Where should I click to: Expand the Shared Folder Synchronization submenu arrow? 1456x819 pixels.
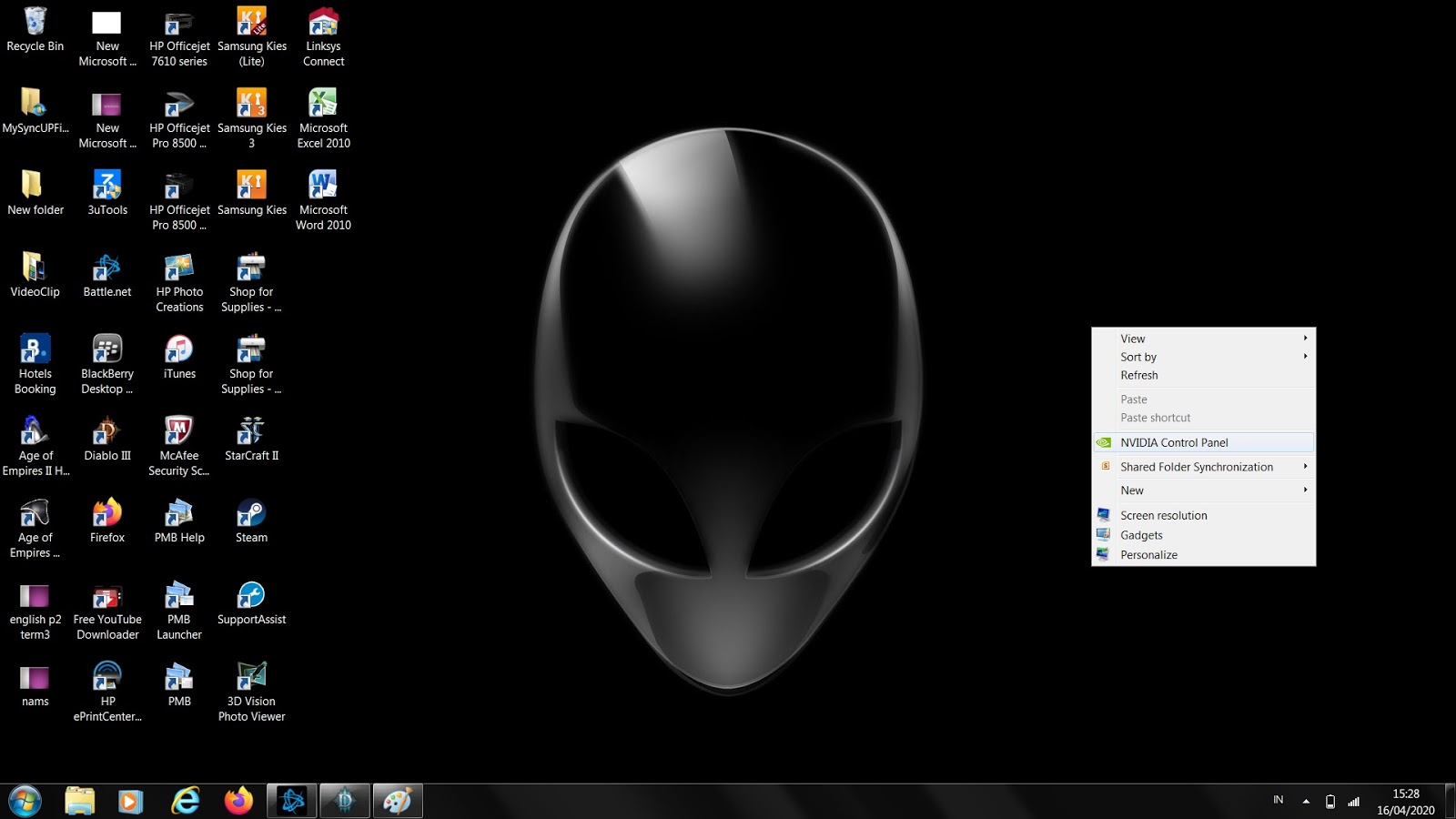tap(1305, 466)
